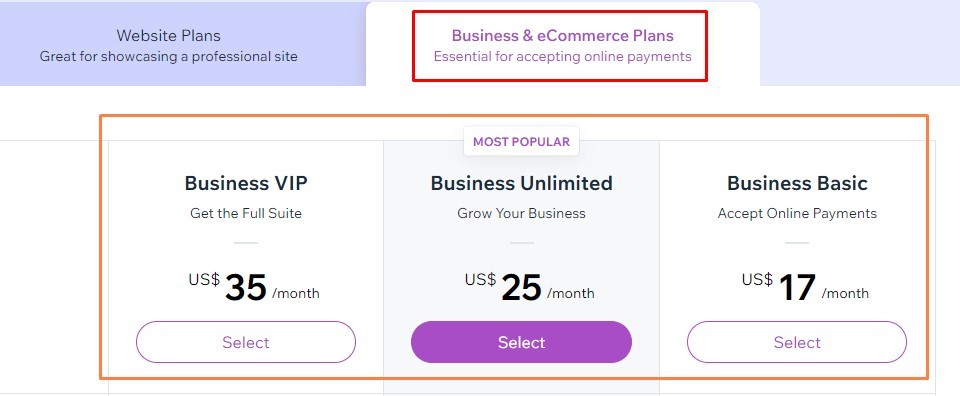Viewport: 960px width, 396px height.
Task: Click the Business Unlimited heading
Action: [x=521, y=183]
